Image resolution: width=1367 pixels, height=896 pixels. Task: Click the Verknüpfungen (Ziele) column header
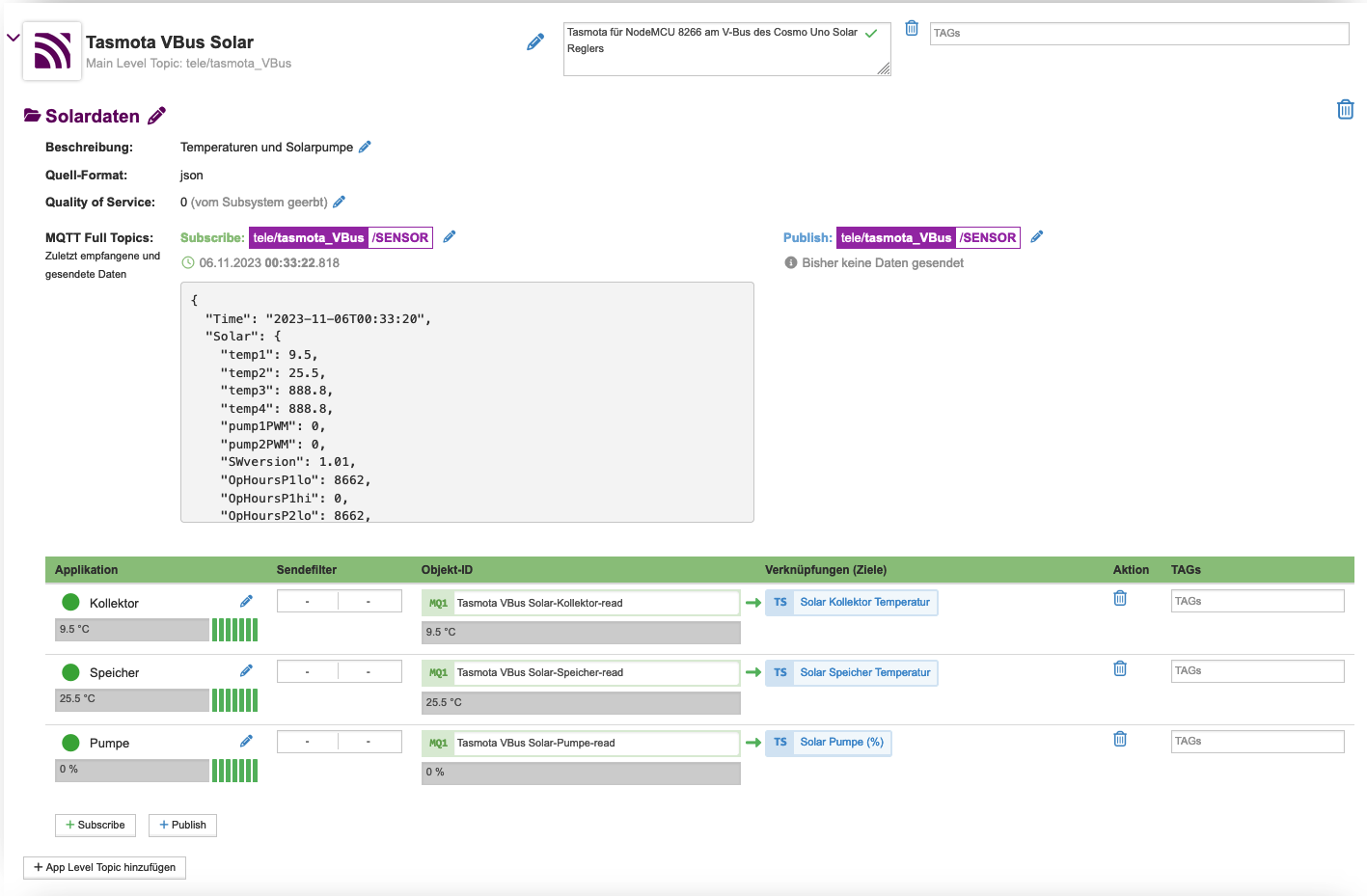click(826, 570)
